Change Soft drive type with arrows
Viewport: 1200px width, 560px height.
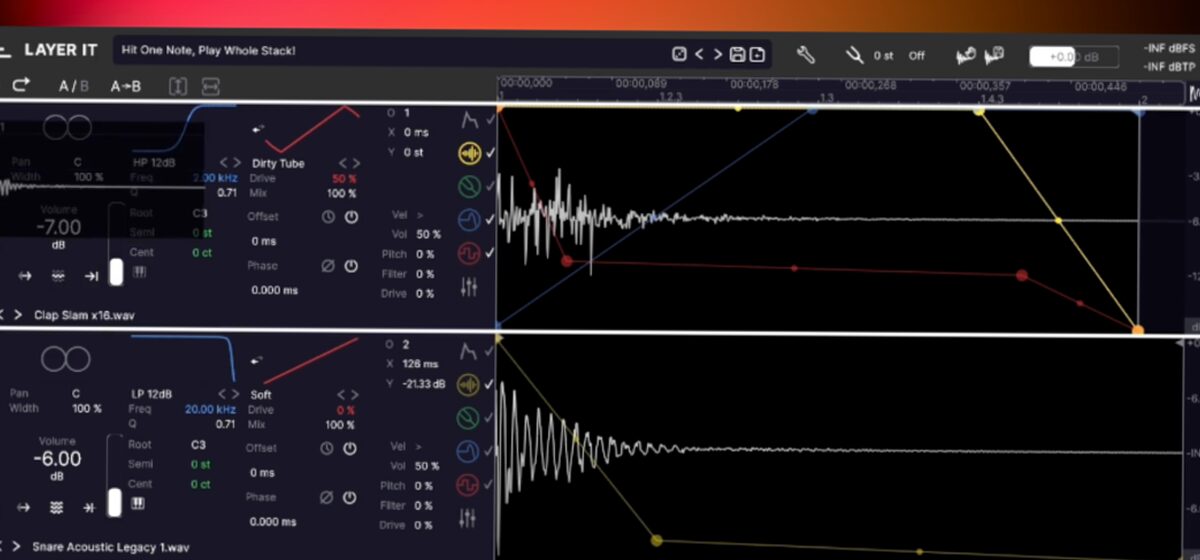(x=349, y=394)
